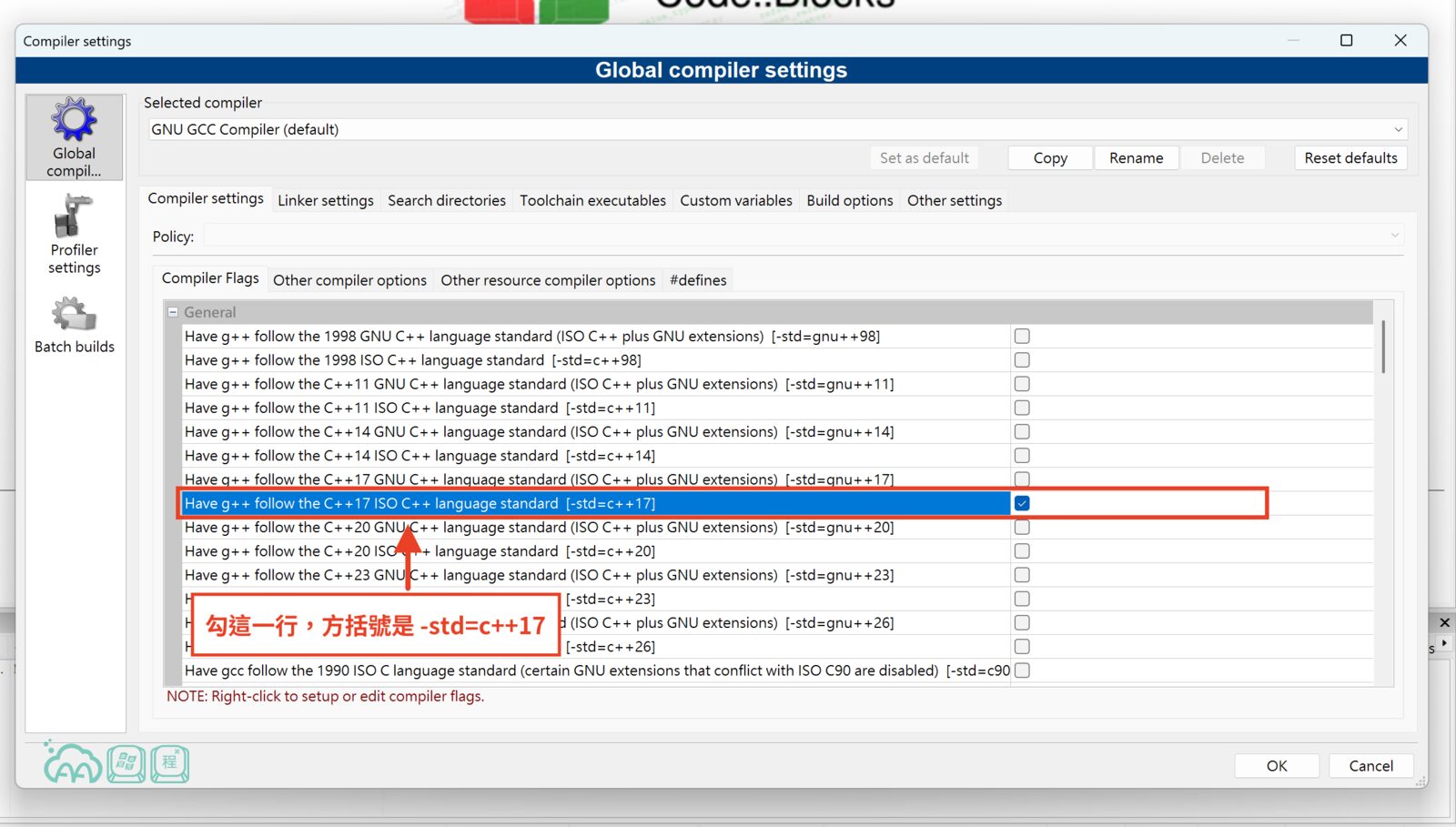Close the Compiler settings dialog

pos(1400,40)
